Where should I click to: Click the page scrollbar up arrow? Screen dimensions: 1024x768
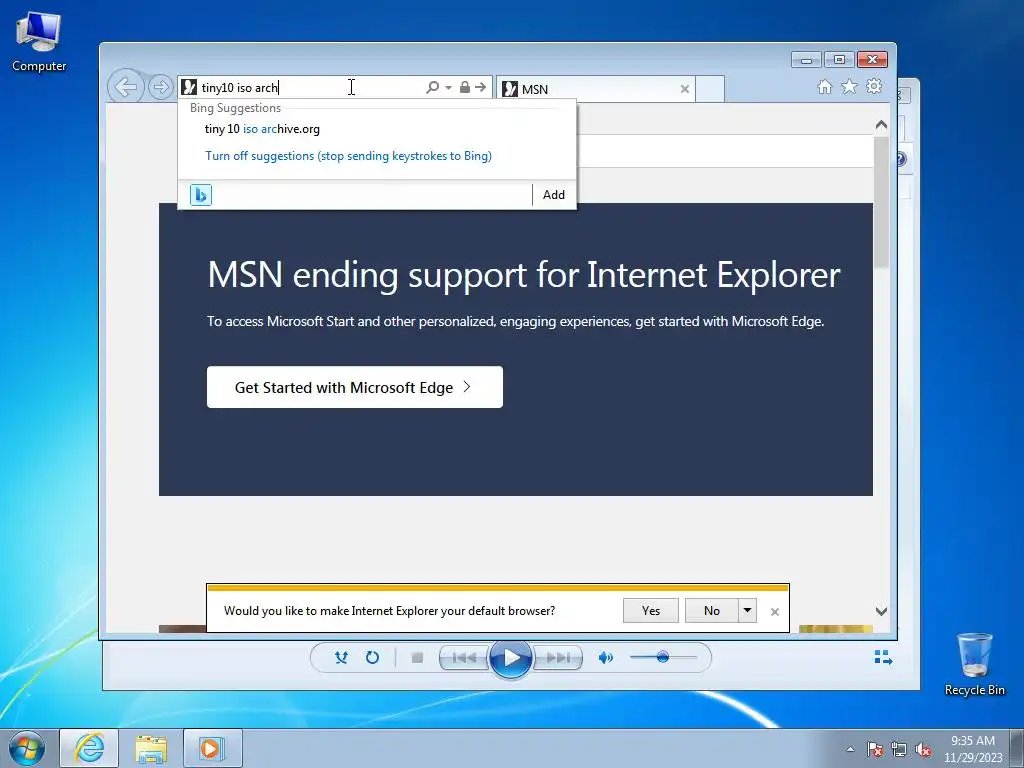[881, 125]
